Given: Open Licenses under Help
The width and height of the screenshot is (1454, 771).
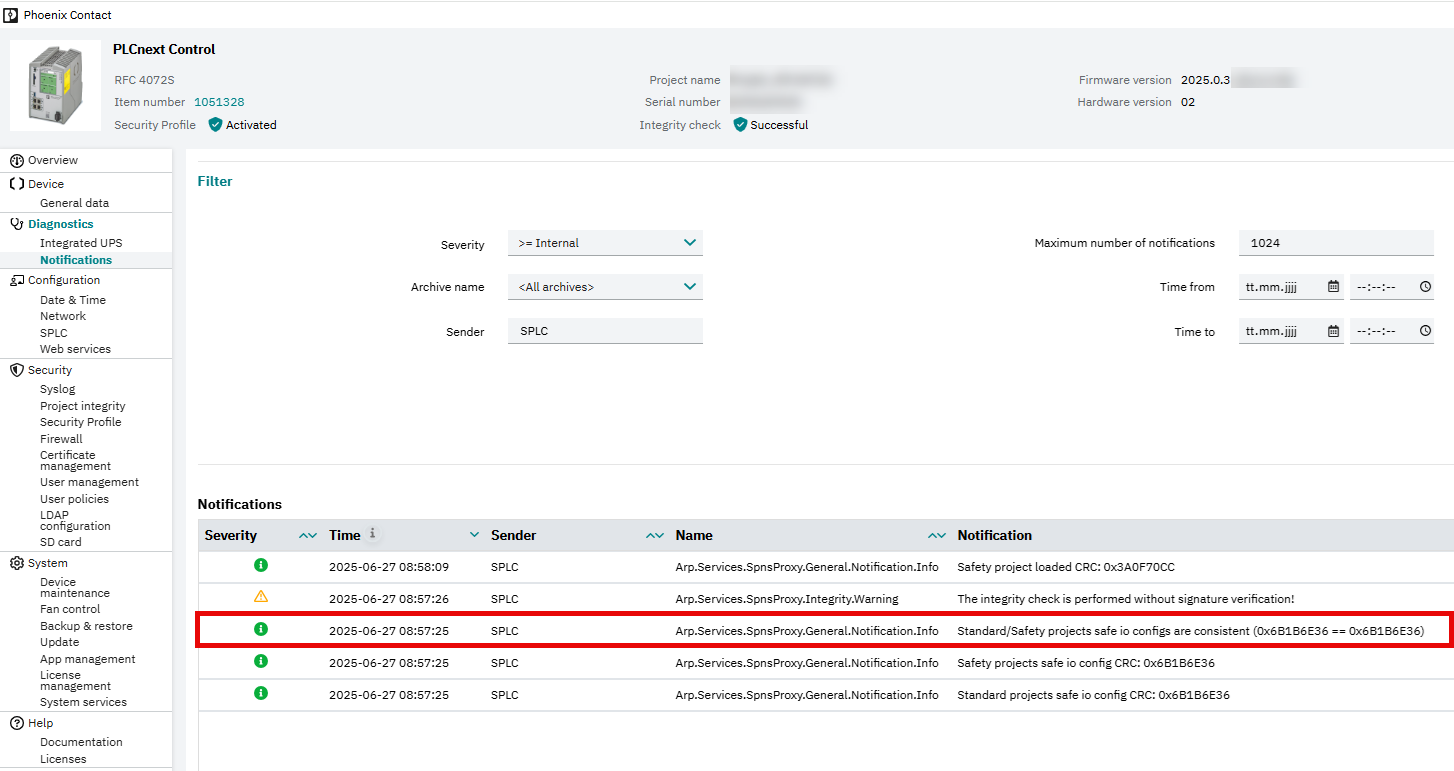Looking at the screenshot, I should 63,759.
